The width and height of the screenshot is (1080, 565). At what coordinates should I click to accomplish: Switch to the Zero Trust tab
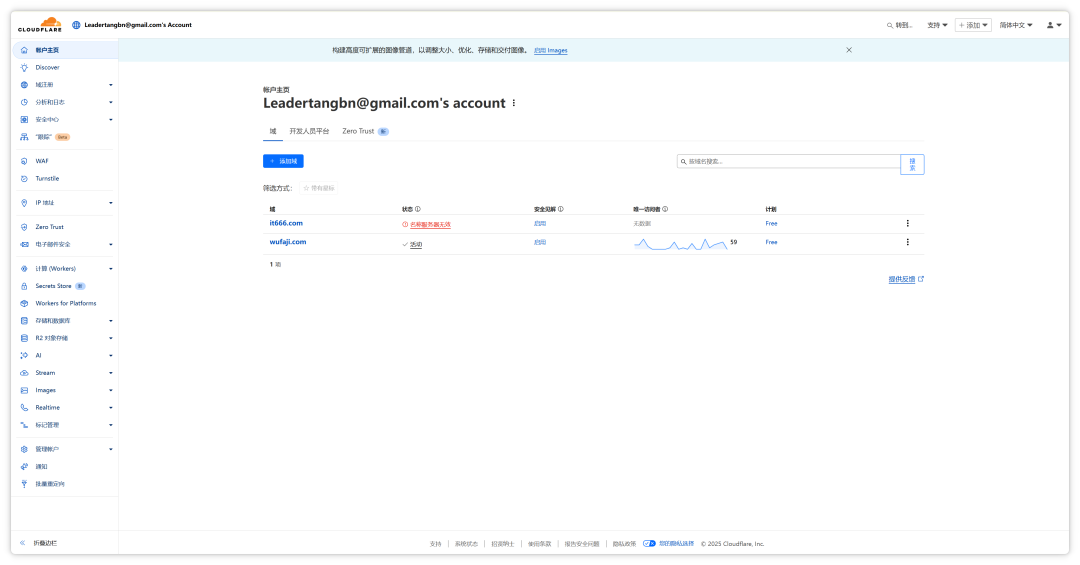tap(365, 131)
